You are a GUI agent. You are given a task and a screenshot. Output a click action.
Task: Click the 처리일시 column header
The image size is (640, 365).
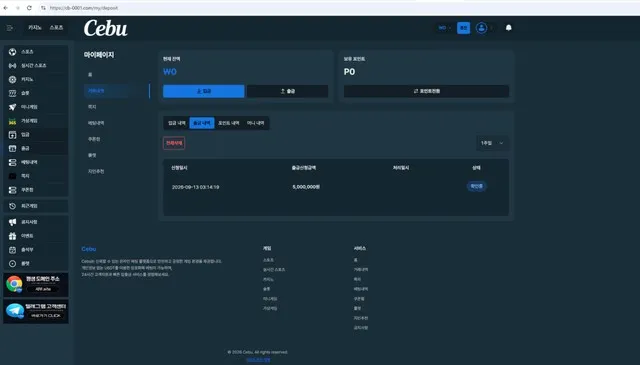pos(401,168)
